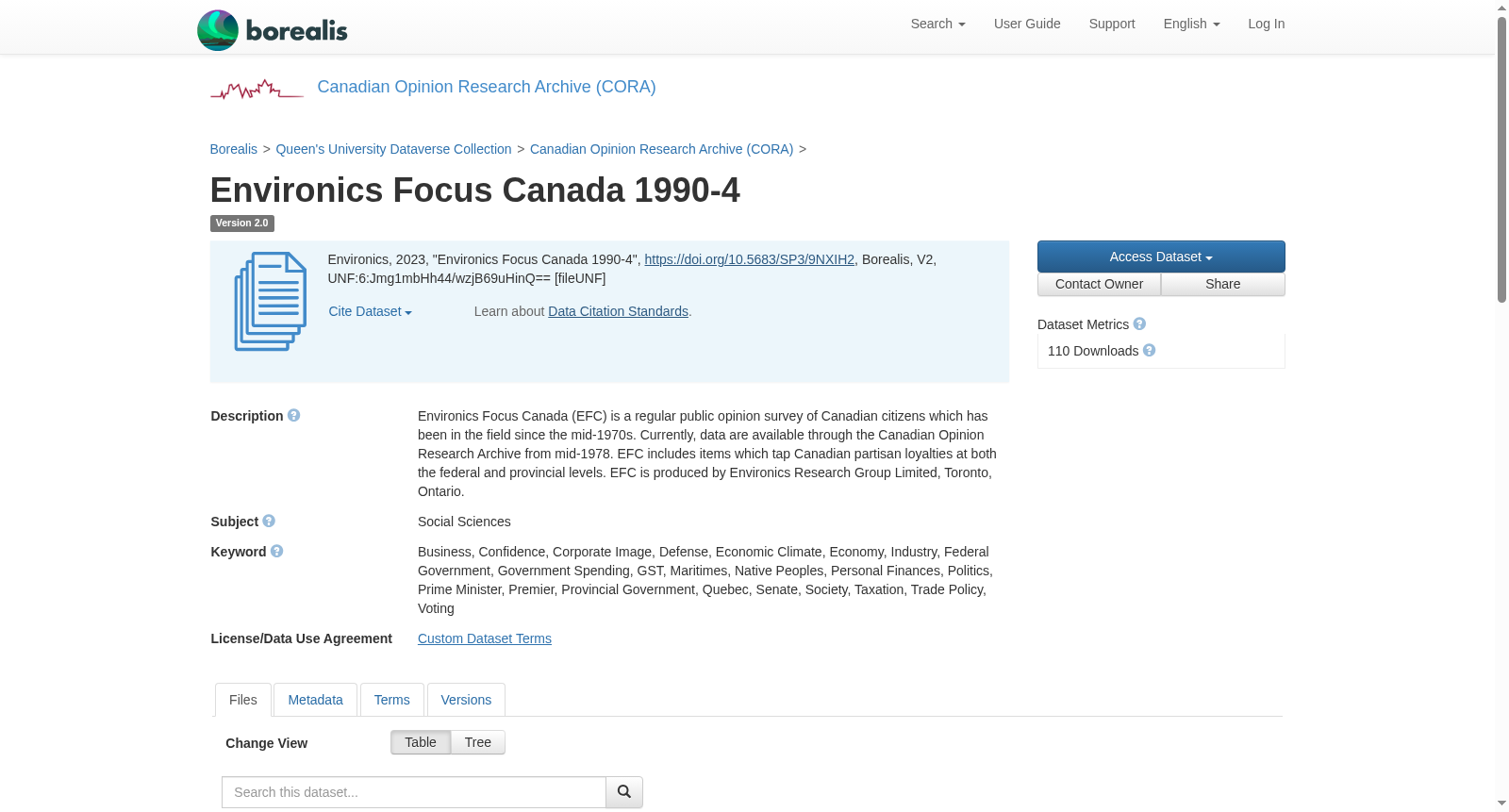Open Subject help tooltip icon

(x=269, y=522)
